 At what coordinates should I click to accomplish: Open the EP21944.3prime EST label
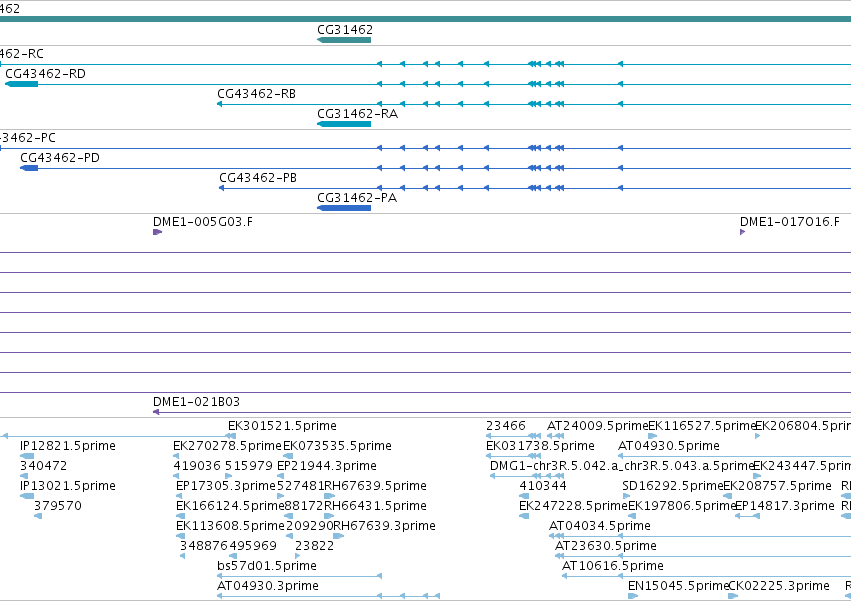click(x=327, y=466)
